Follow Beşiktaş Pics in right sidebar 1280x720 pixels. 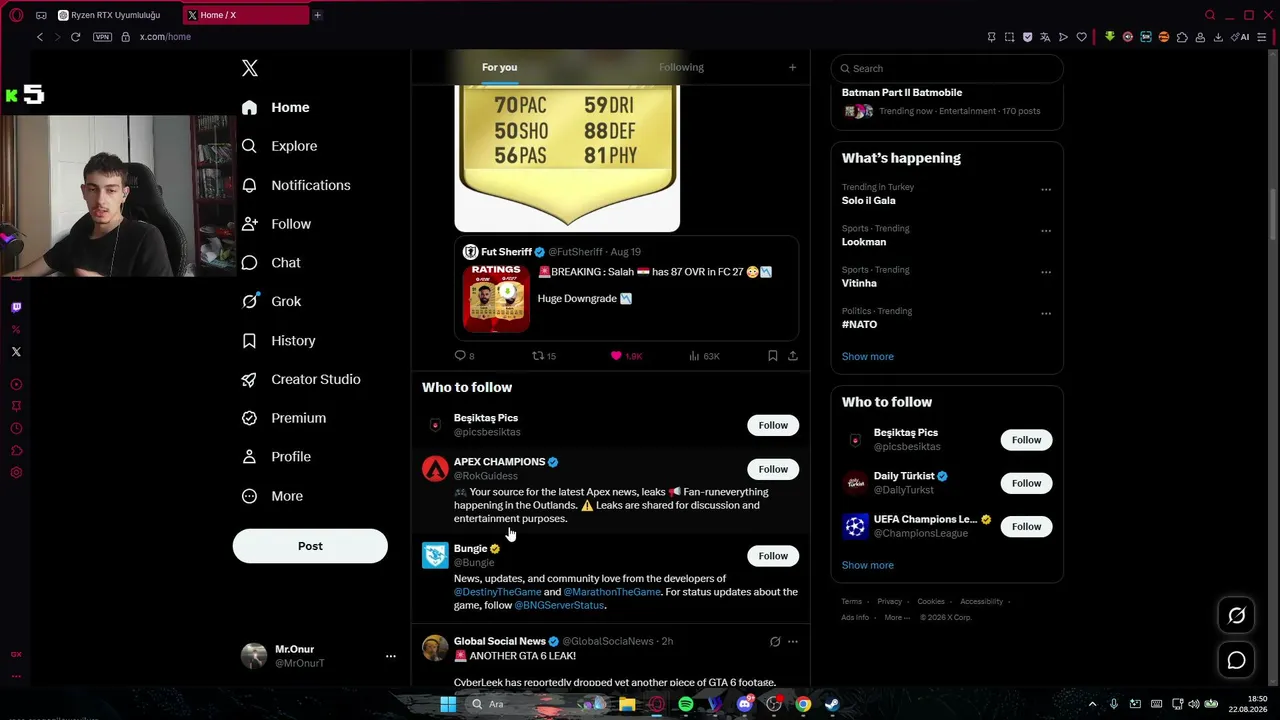tap(1026, 440)
